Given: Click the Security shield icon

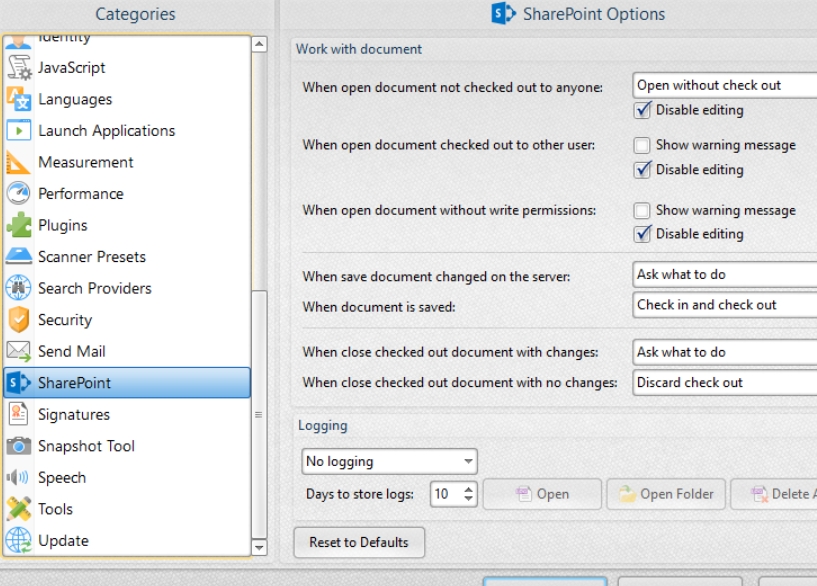Looking at the screenshot, I should 19,320.
